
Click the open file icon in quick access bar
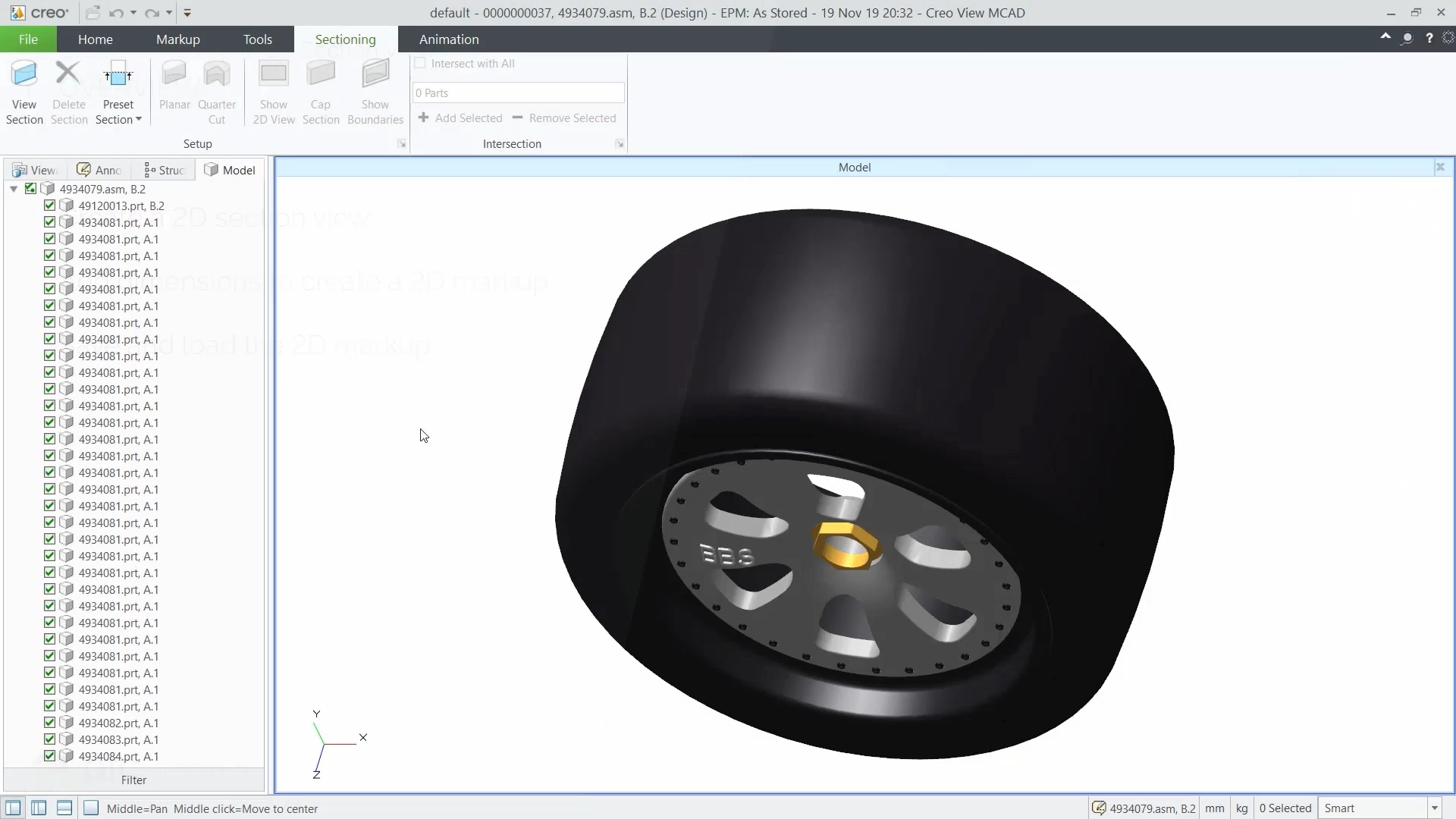(93, 13)
